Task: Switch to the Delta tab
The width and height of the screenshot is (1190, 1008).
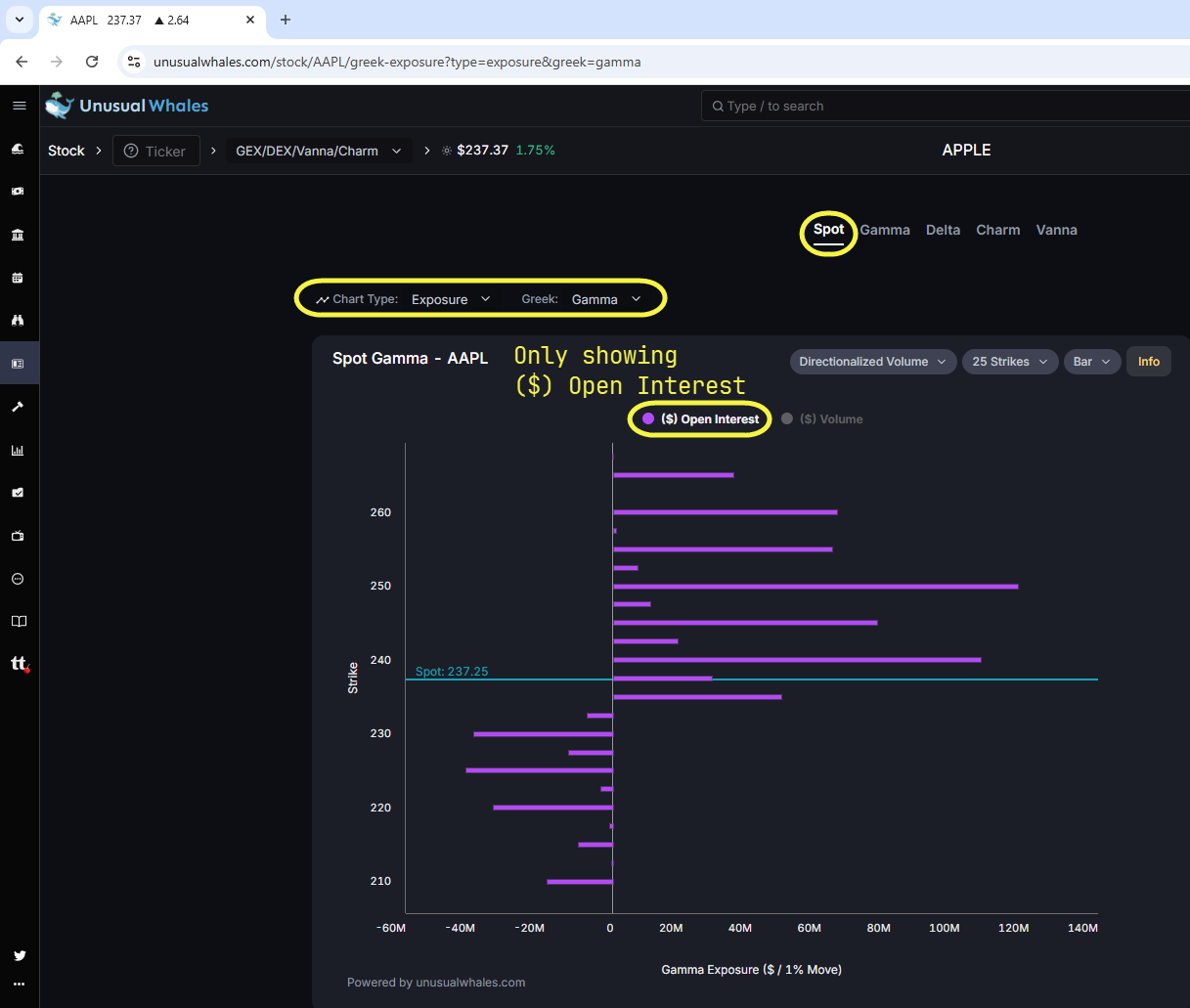Action: (943, 230)
